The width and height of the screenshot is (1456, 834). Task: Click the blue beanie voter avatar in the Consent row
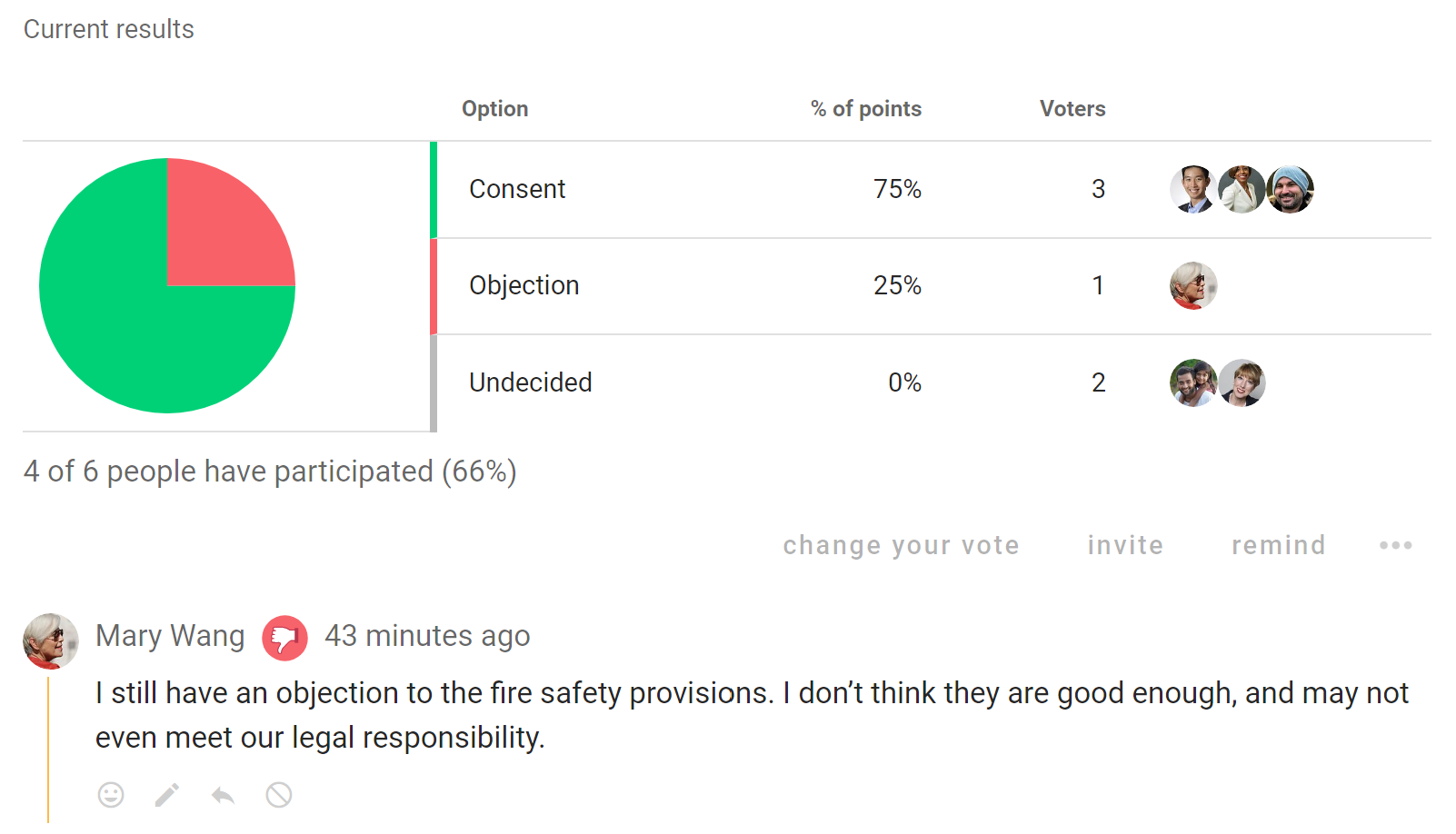point(1291,189)
